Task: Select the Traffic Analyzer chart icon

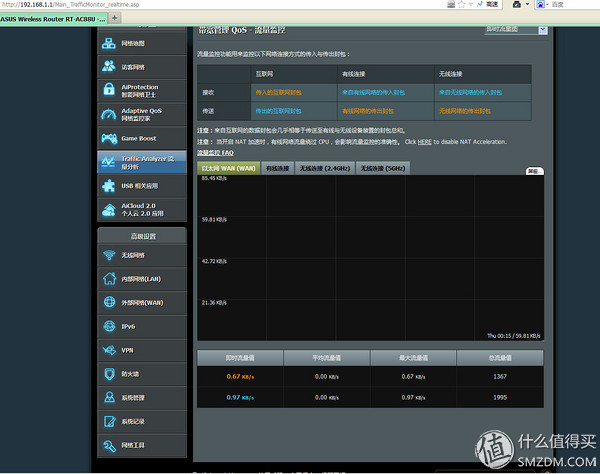Action: pos(108,162)
